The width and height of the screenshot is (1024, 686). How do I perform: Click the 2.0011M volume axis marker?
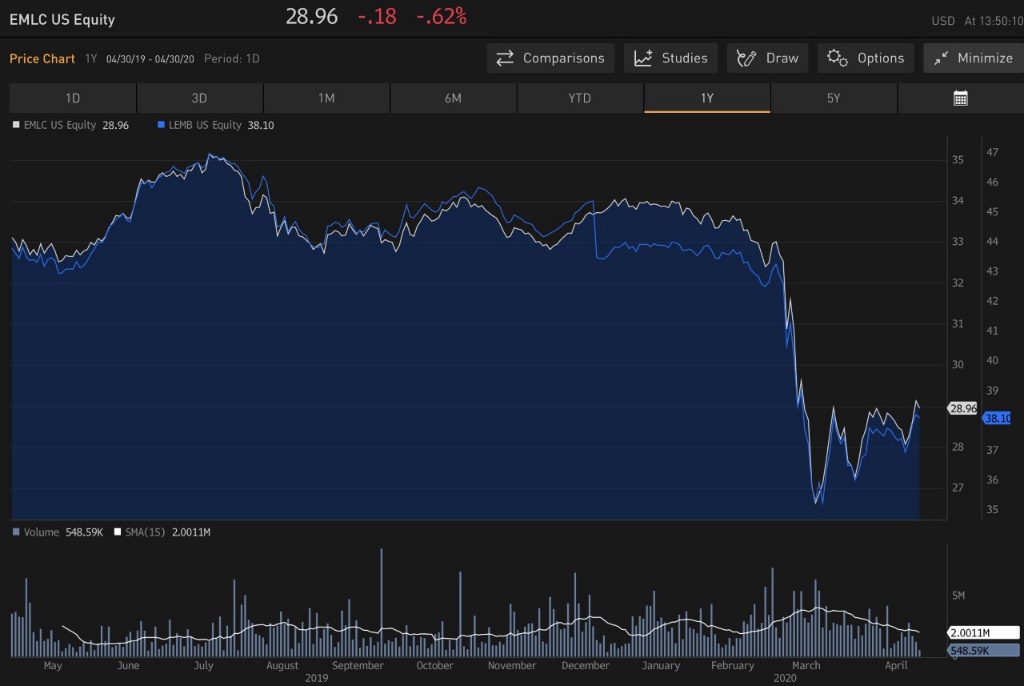[x=983, y=632]
